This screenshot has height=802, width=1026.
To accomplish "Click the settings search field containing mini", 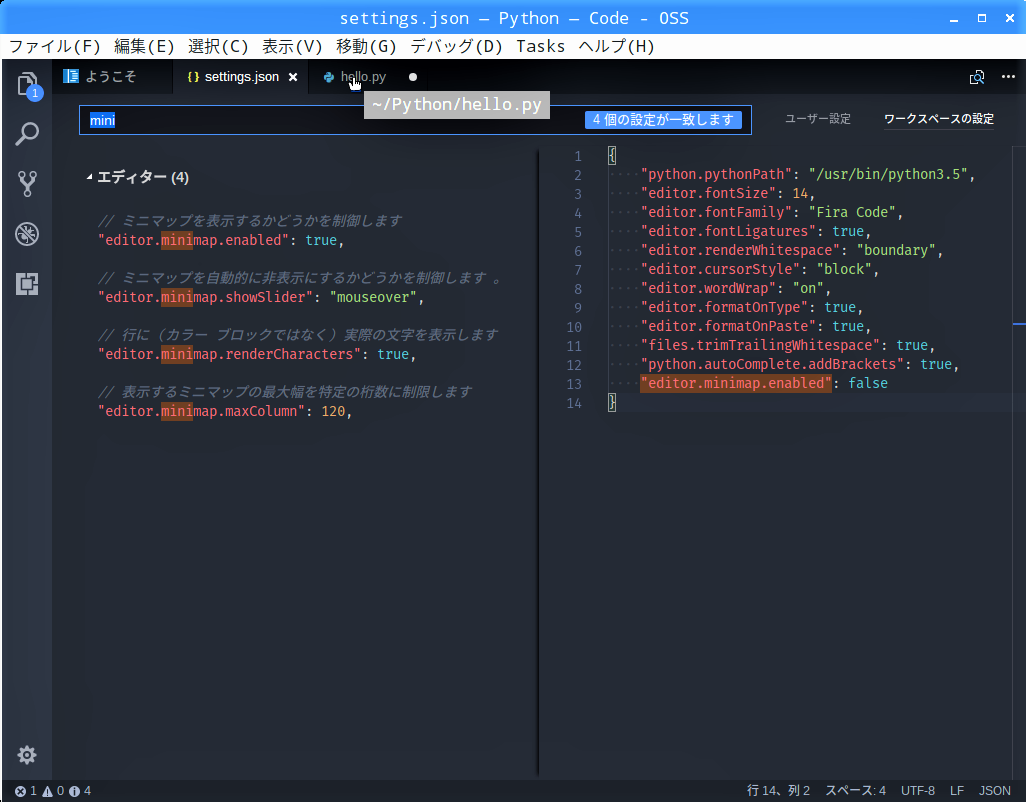I will click(415, 120).
